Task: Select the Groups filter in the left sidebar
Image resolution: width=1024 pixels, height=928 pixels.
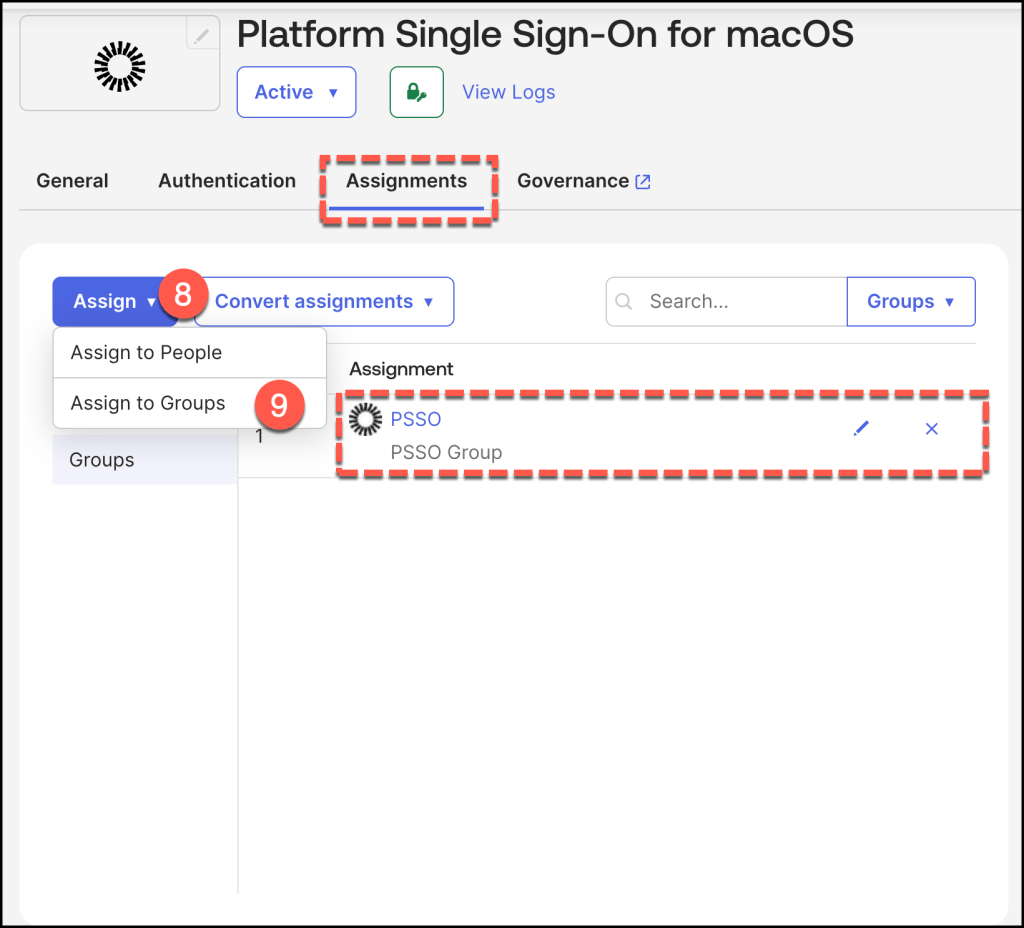Action: pyautogui.click(x=102, y=460)
